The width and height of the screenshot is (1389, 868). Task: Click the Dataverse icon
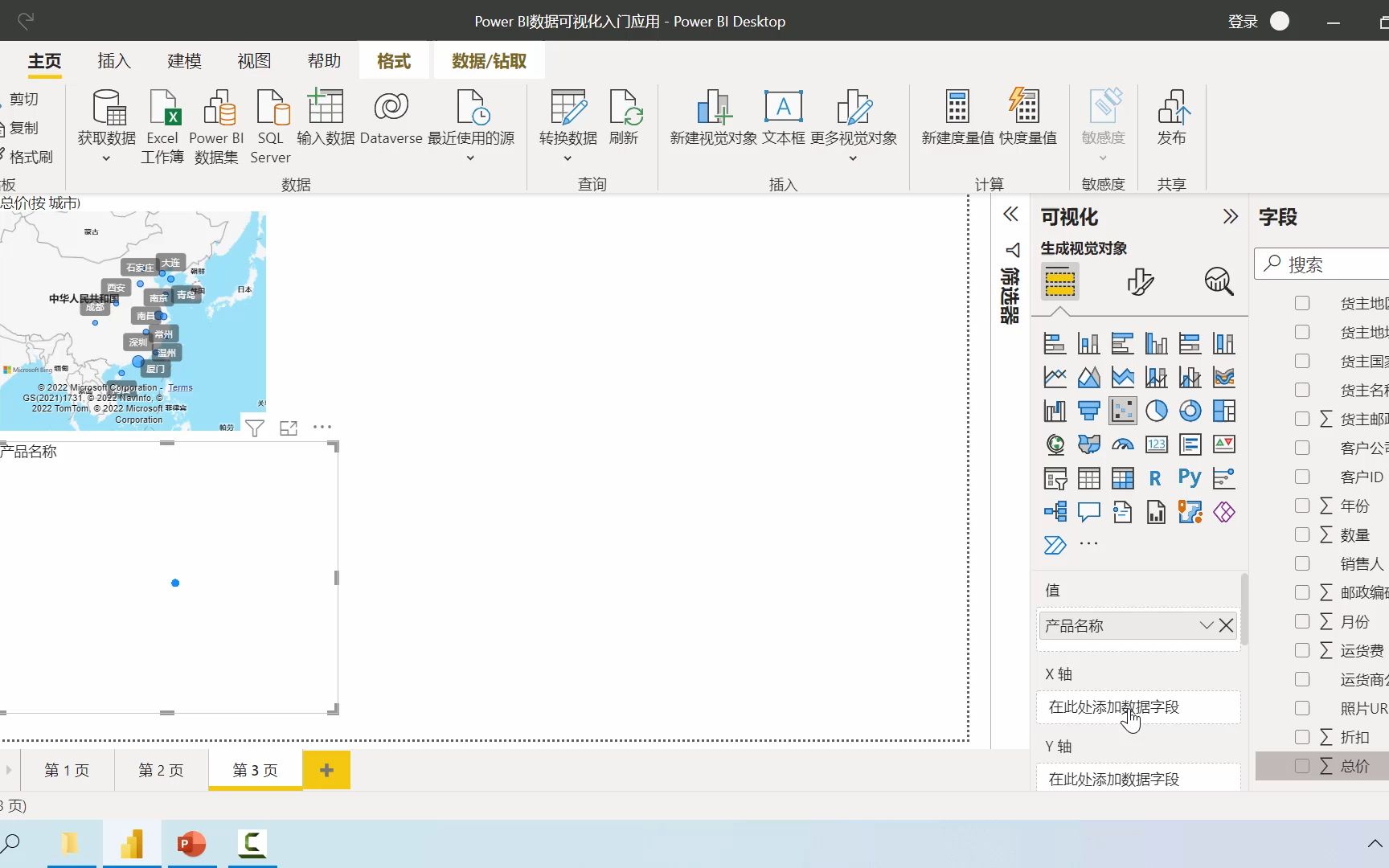pyautogui.click(x=391, y=118)
